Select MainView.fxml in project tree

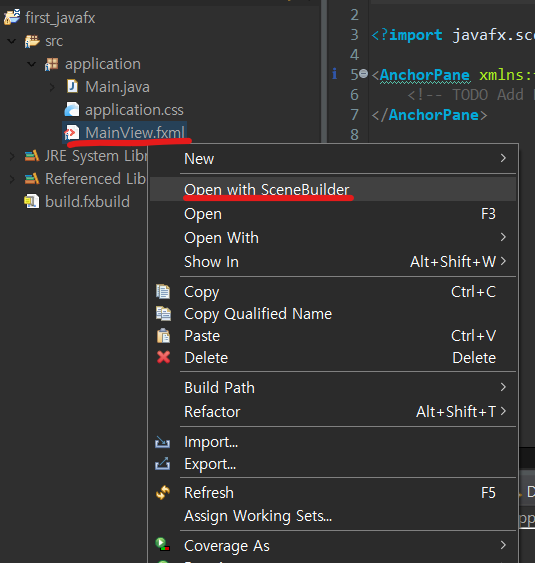[x=135, y=133]
